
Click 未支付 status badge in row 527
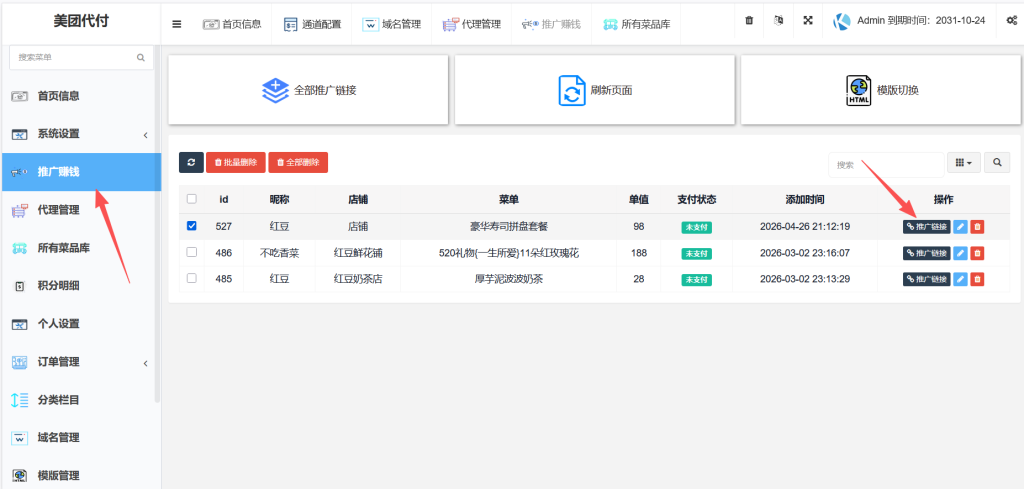[696, 227]
